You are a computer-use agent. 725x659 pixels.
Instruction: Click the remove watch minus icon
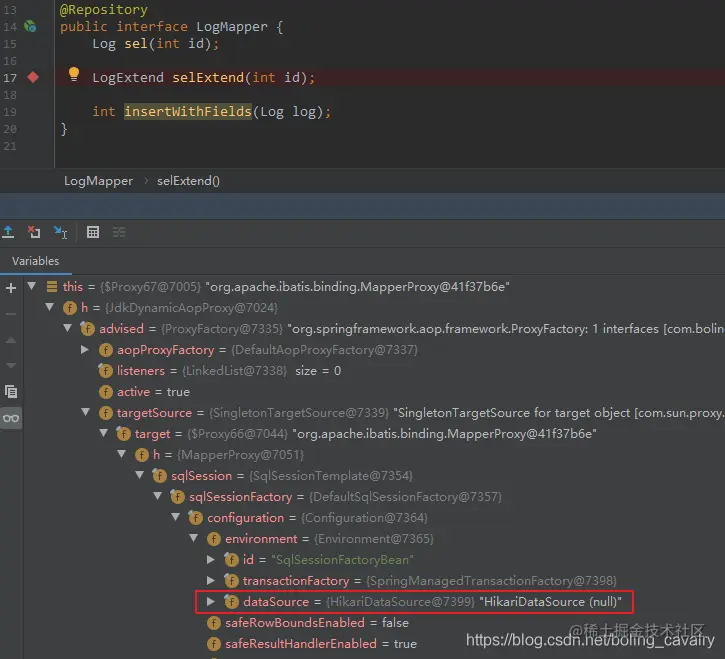[11, 314]
